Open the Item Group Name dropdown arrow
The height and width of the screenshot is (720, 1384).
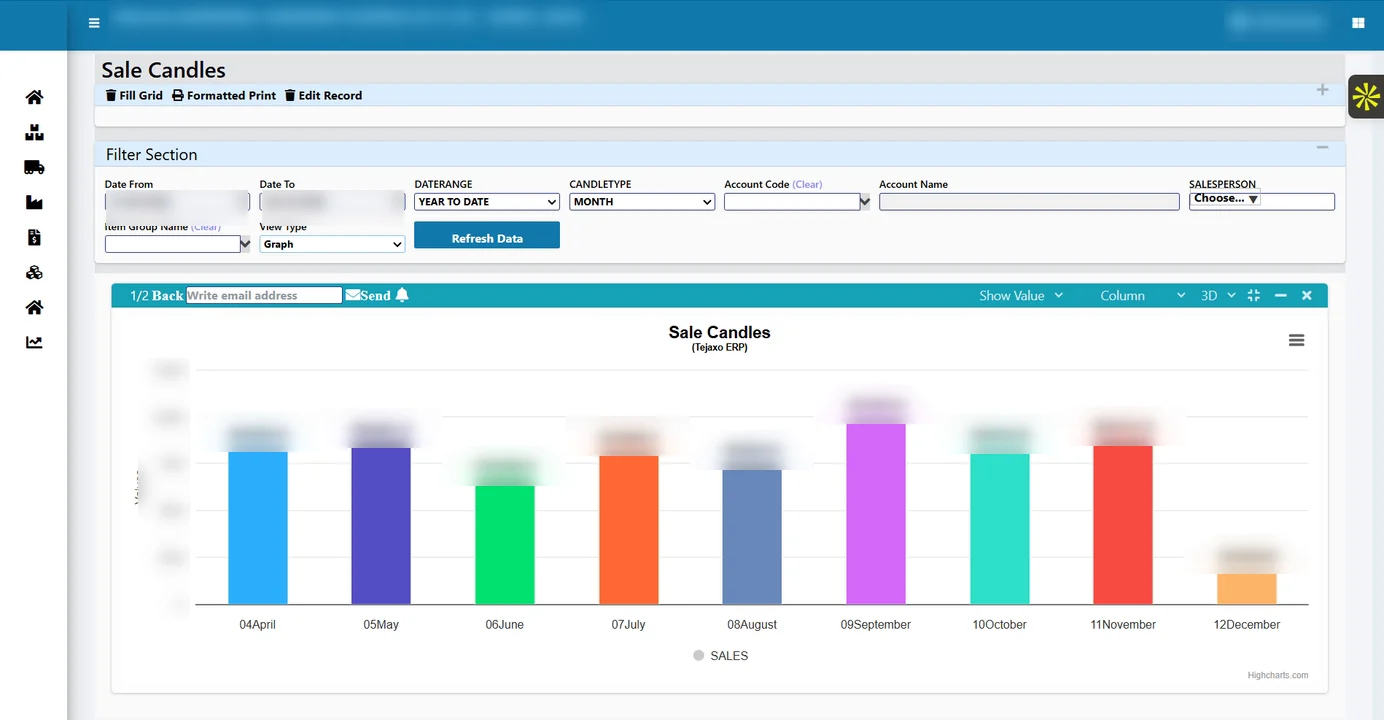tap(245, 244)
